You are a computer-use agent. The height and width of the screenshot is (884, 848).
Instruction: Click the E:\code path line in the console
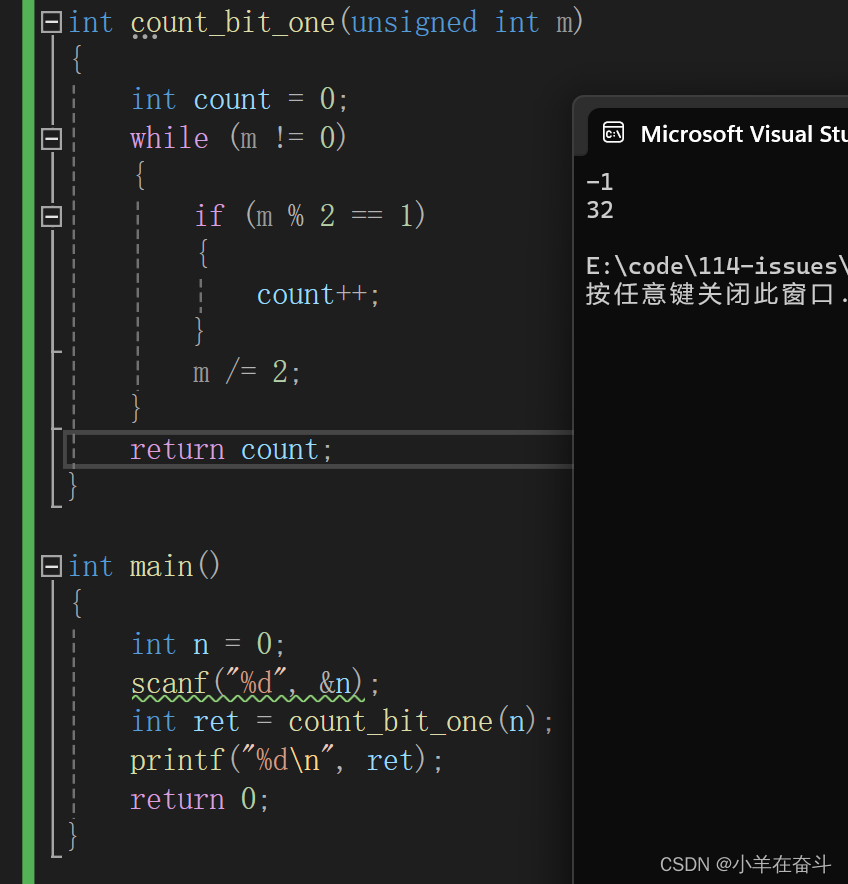click(x=717, y=266)
